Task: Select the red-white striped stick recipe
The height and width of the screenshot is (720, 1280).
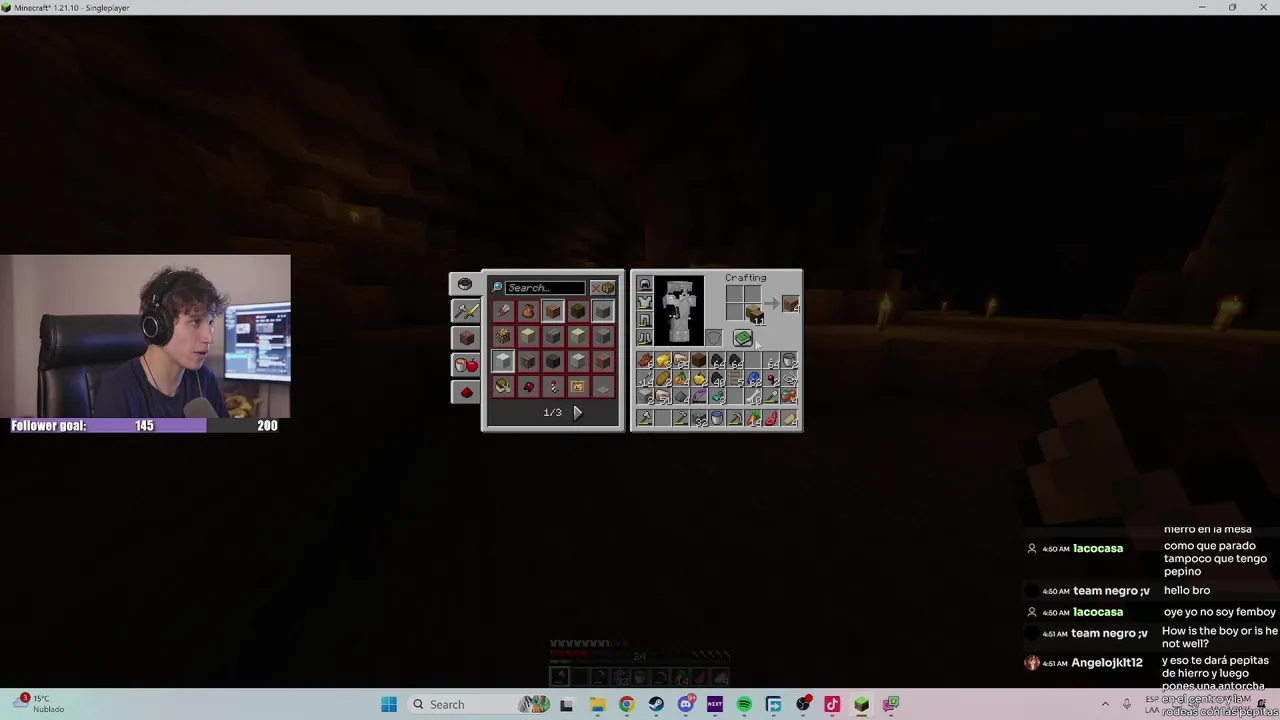Action: 553,386
